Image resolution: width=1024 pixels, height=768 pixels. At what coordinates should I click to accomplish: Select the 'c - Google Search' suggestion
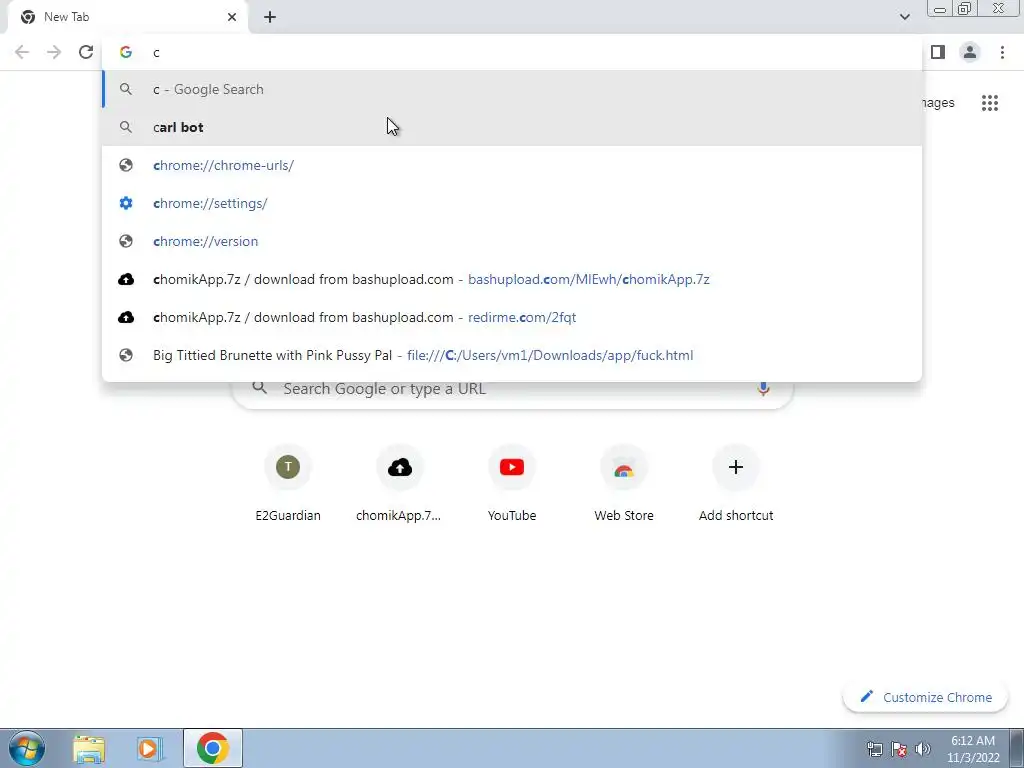(512, 89)
